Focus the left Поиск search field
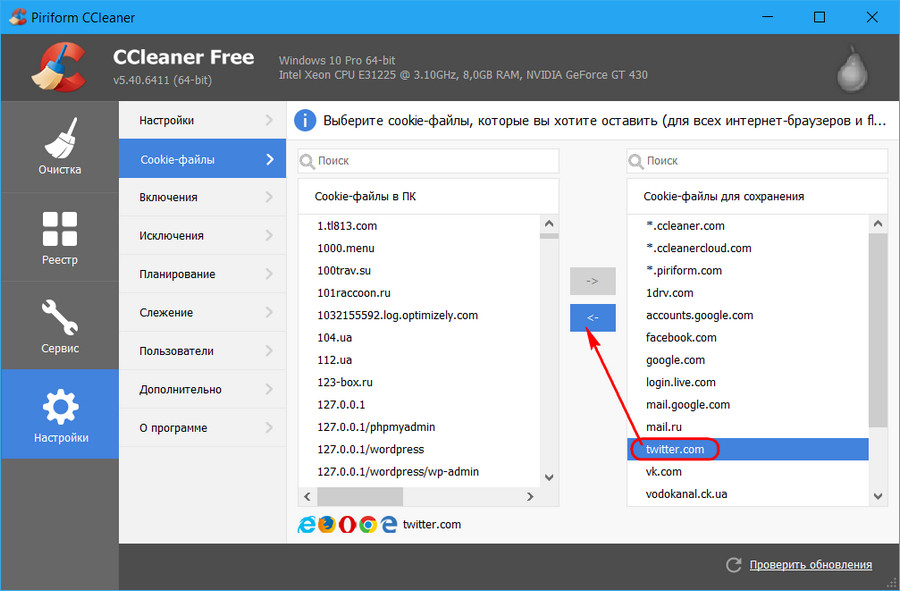The width and height of the screenshot is (900, 591). pos(428,161)
